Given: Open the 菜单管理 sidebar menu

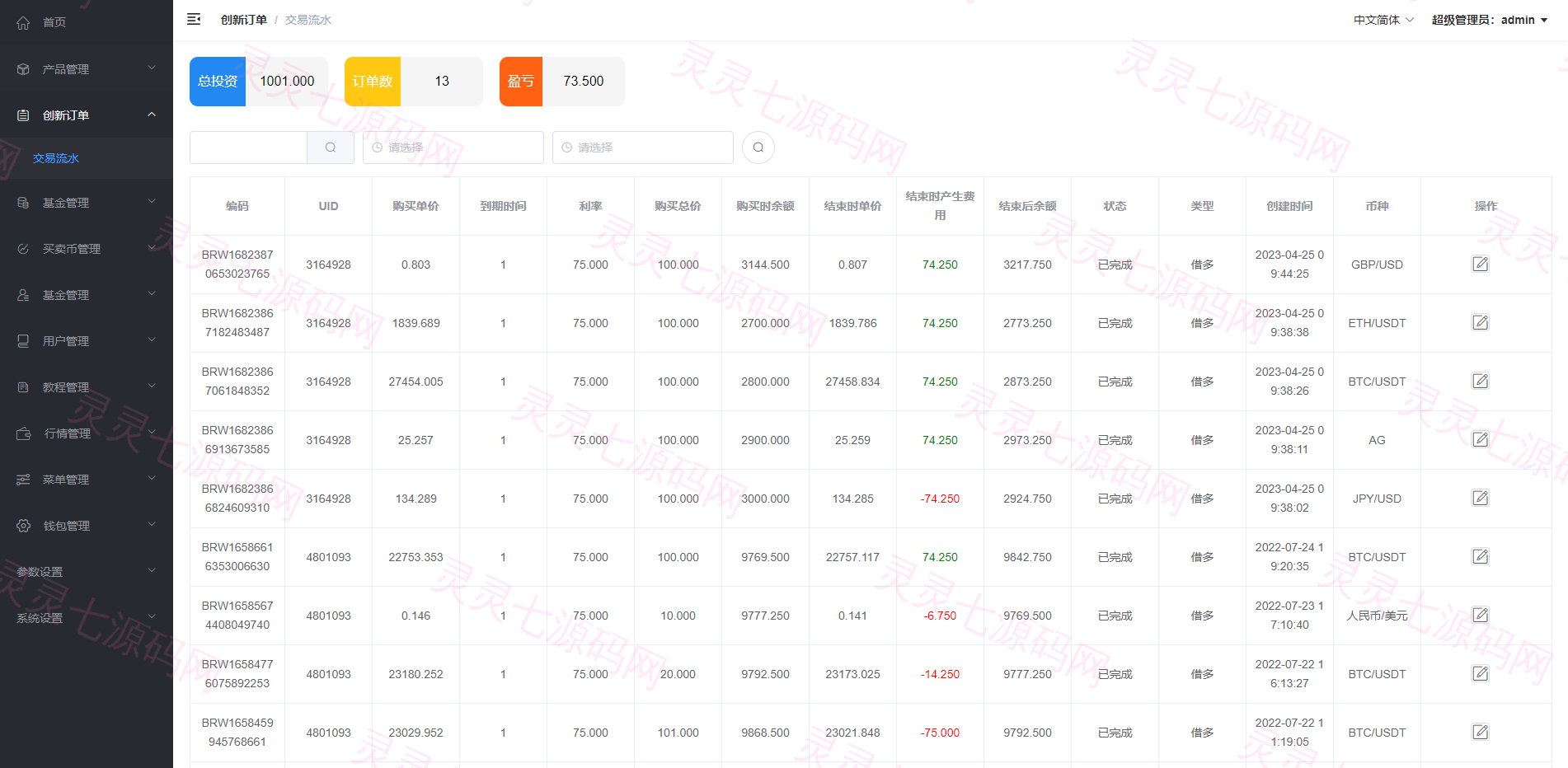Looking at the screenshot, I should 87,480.
